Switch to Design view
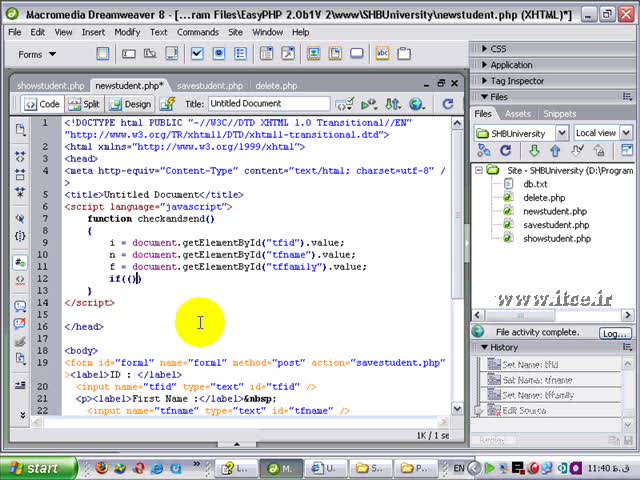 130,104
